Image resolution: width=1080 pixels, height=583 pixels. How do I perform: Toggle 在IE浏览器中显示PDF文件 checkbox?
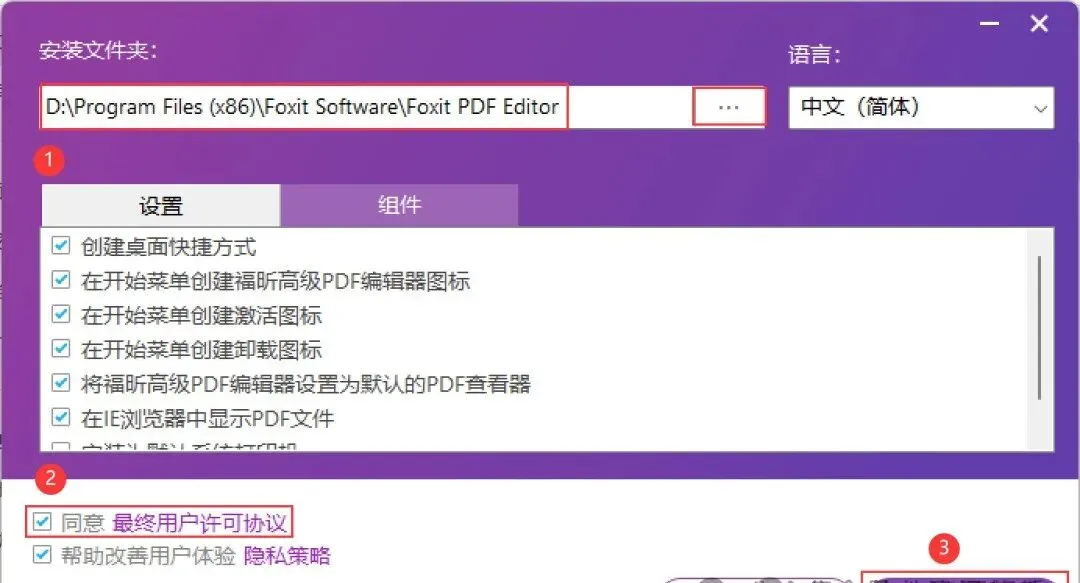[x=61, y=417]
